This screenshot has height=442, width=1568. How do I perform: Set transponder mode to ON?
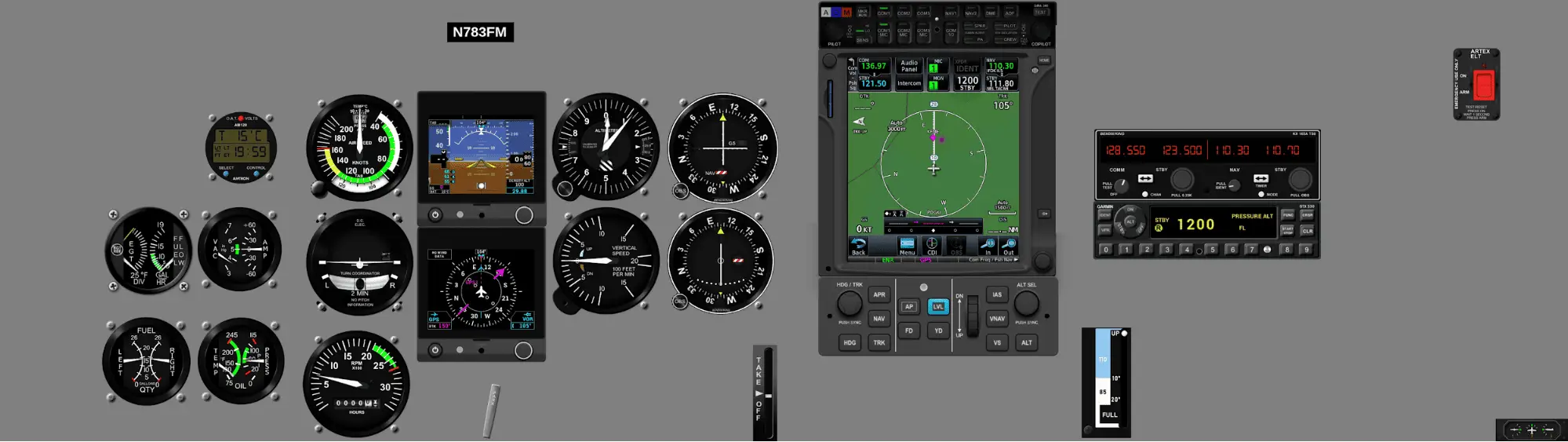(1130, 210)
